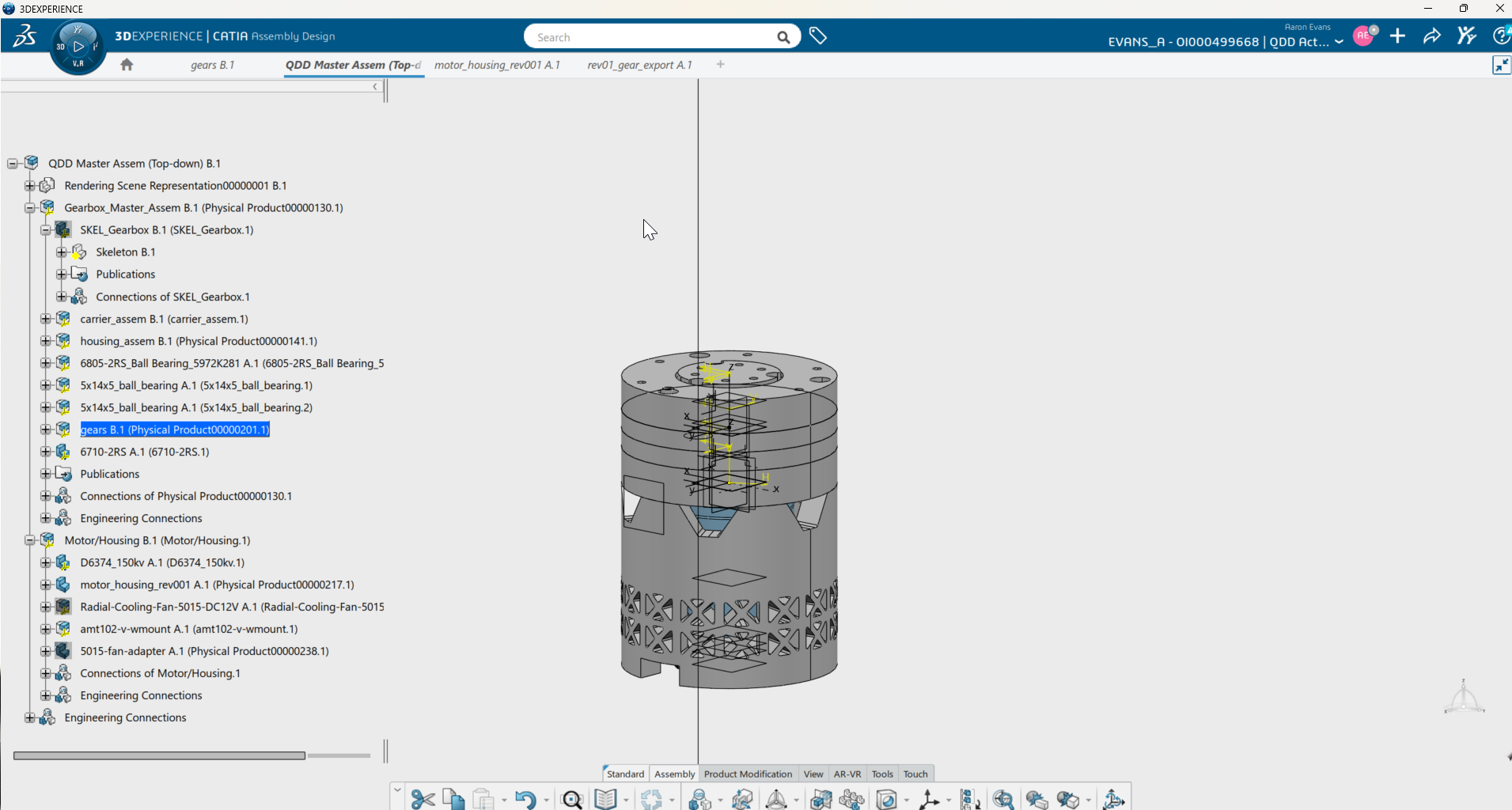1512x810 pixels.
Task: Go to the Home icon tab
Action: (127, 65)
